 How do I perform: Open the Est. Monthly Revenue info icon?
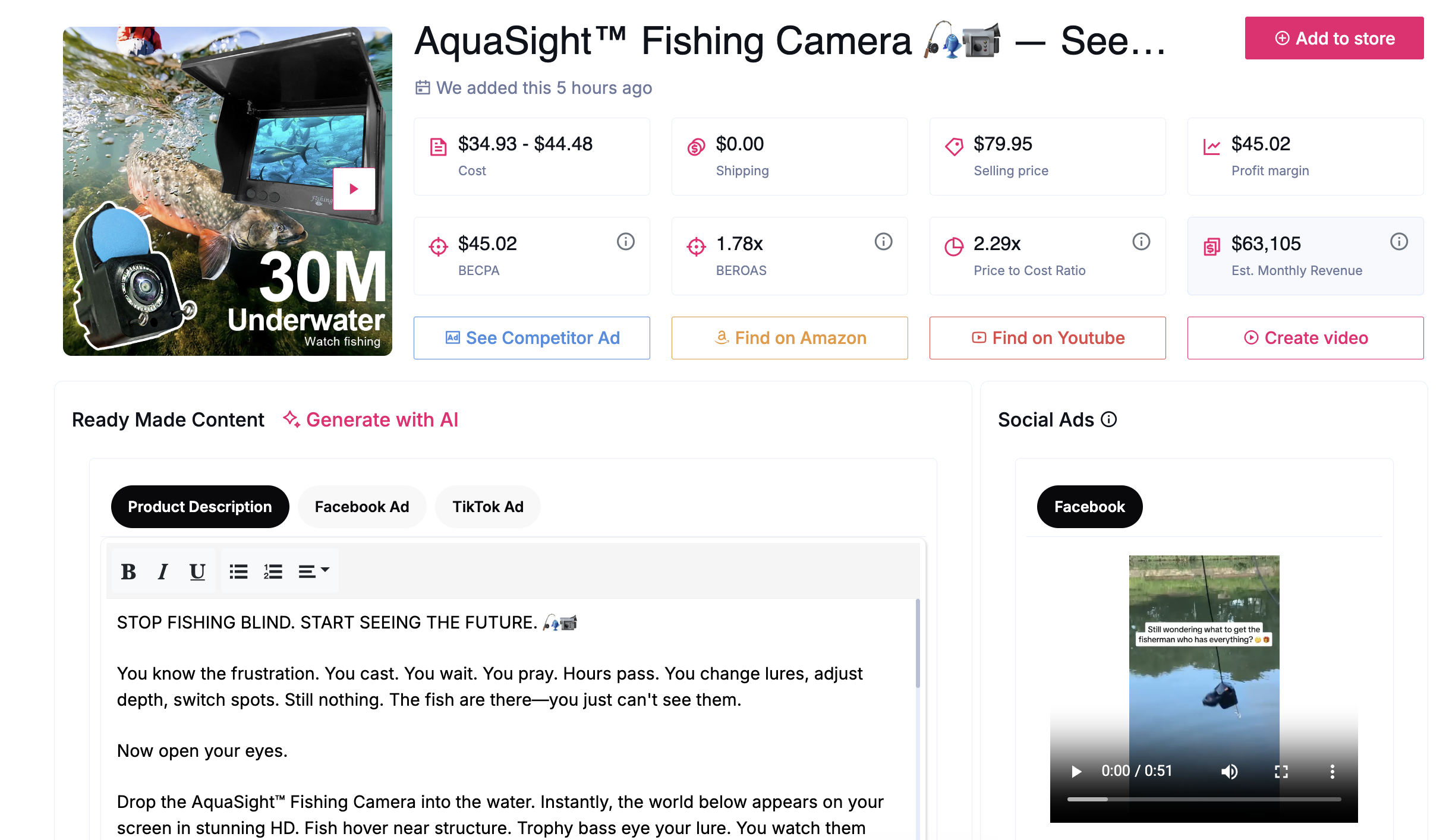pyautogui.click(x=1398, y=242)
